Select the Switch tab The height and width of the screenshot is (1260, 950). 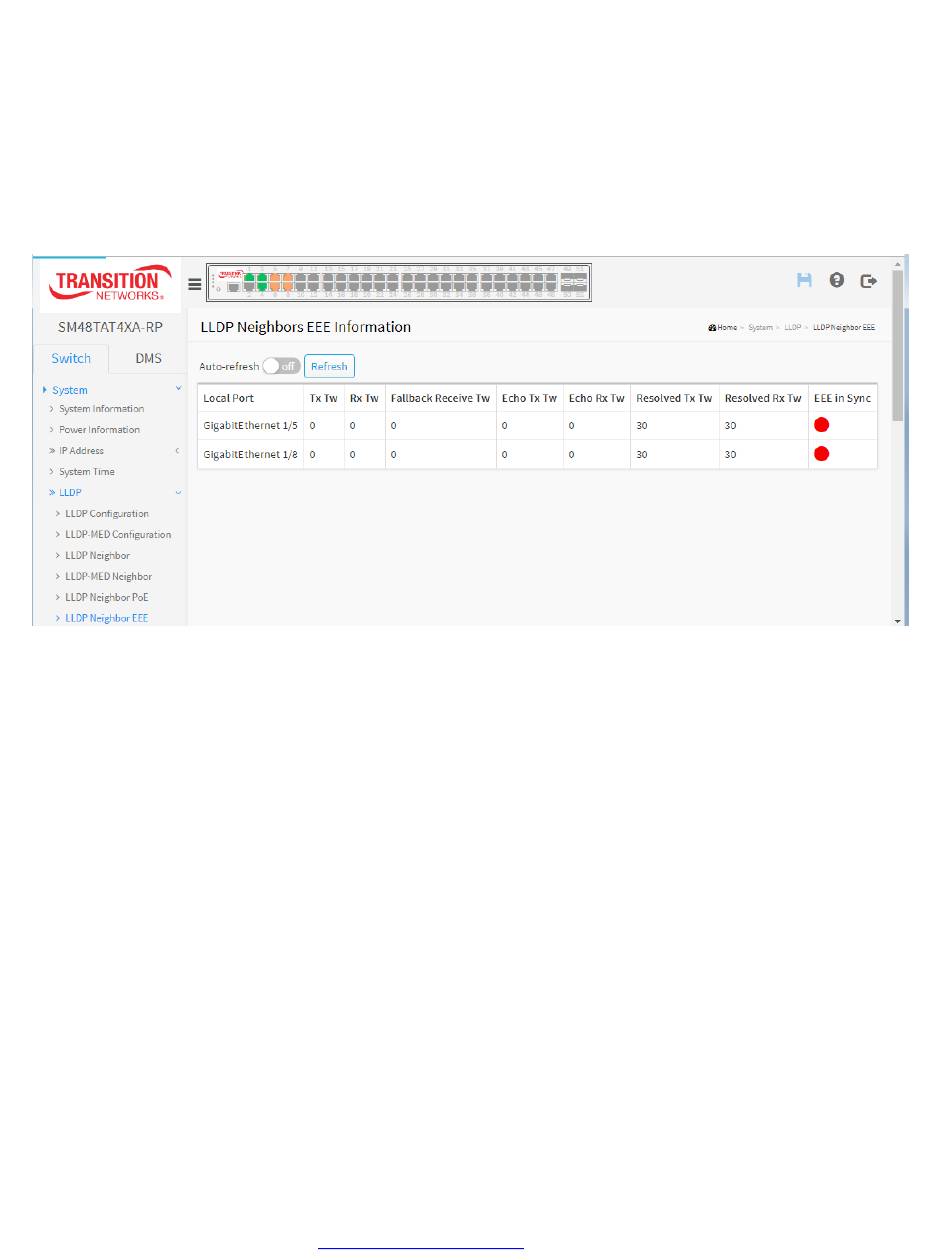click(71, 358)
